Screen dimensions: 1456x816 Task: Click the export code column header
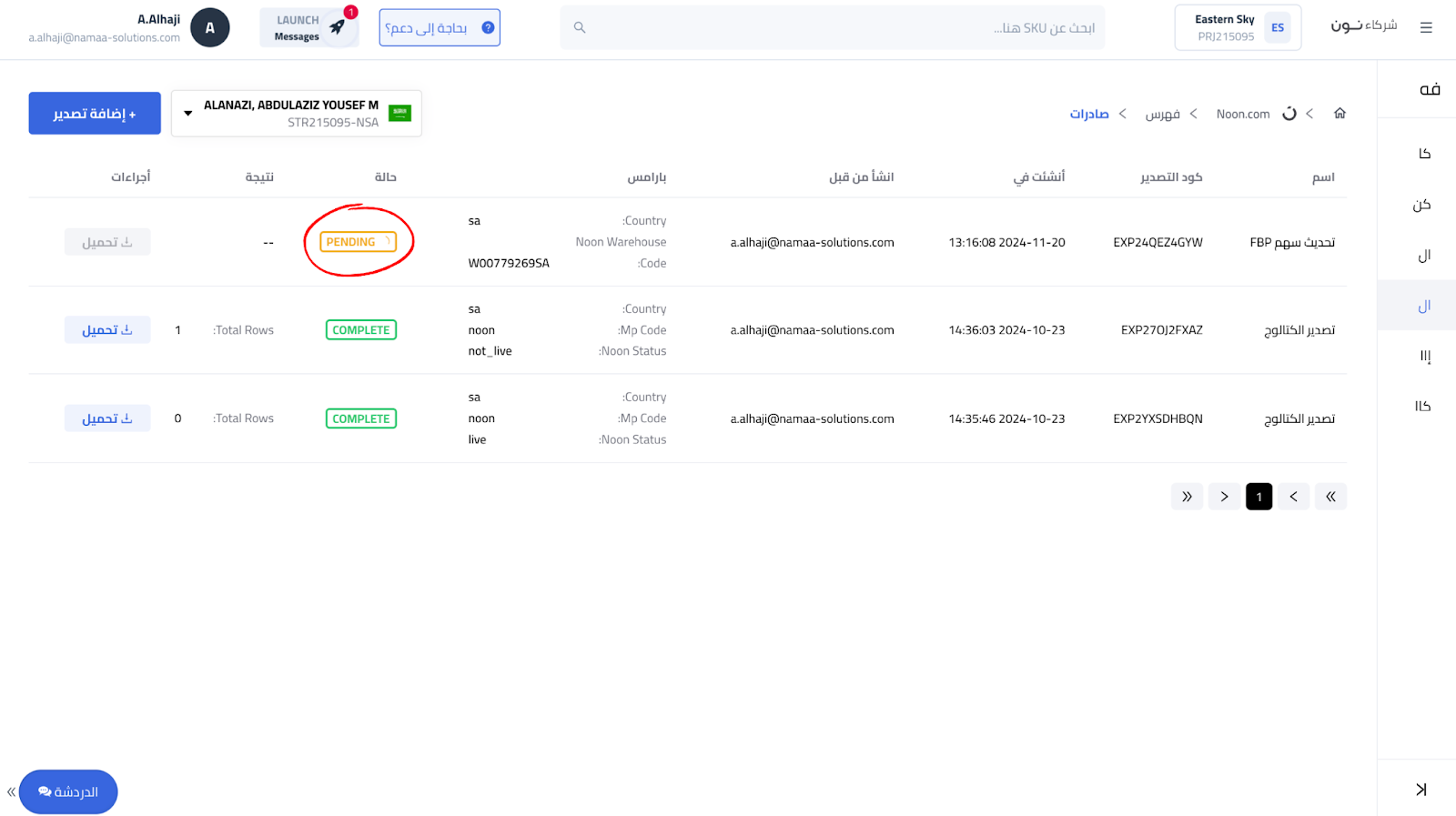1171,177
